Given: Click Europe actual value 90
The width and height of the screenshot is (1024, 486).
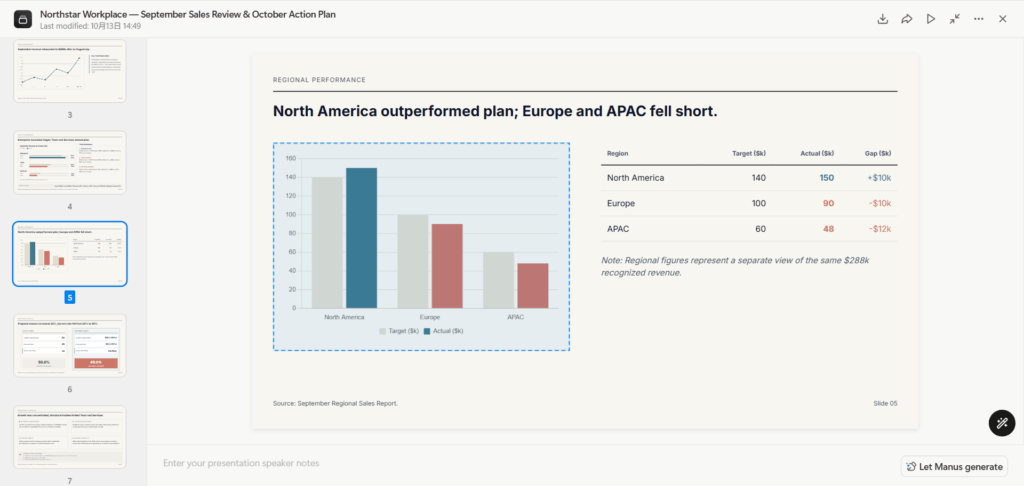Looking at the screenshot, I should pyautogui.click(x=829, y=203).
